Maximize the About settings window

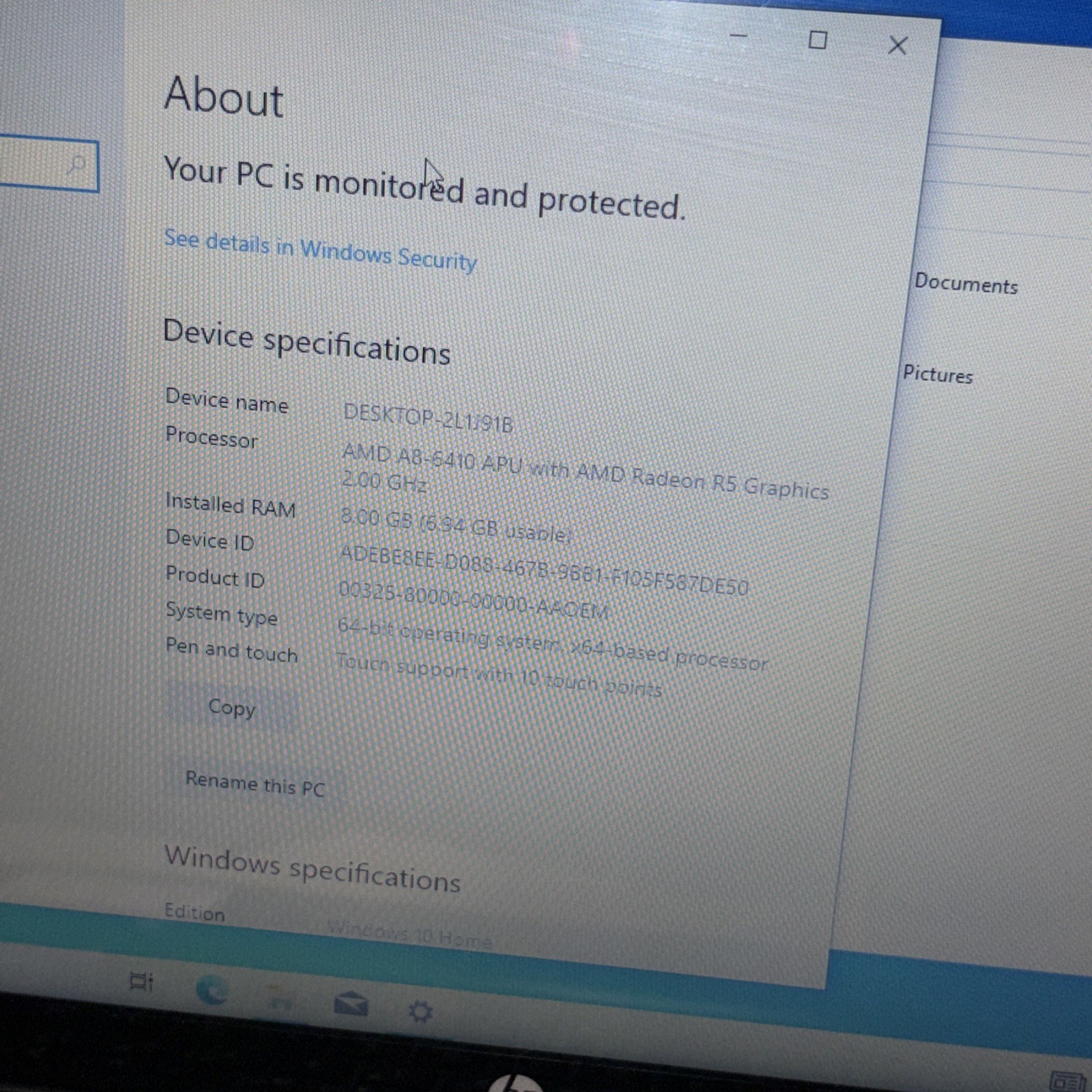tap(818, 40)
